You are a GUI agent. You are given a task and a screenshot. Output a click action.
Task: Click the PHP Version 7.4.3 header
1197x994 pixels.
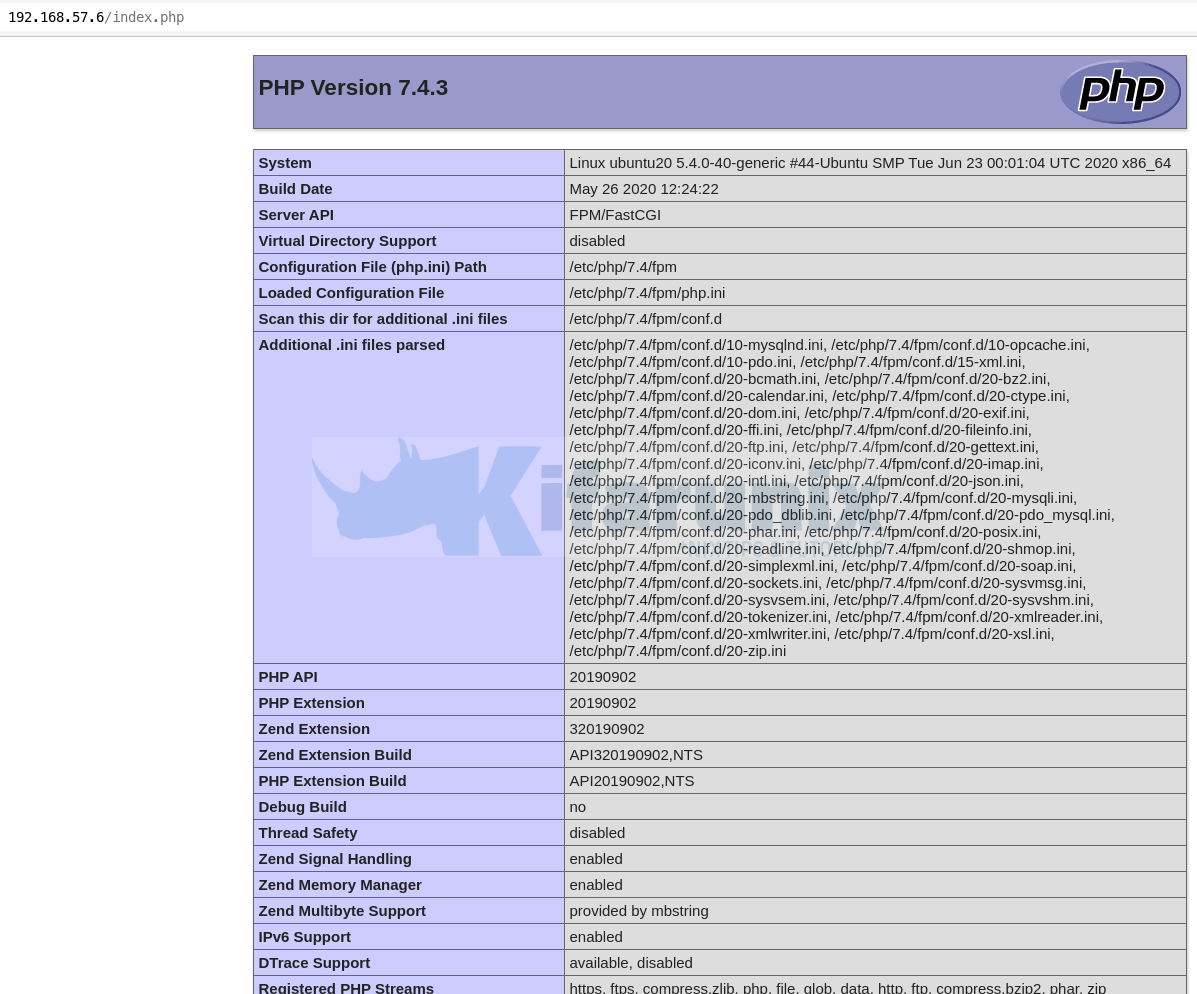pos(352,87)
